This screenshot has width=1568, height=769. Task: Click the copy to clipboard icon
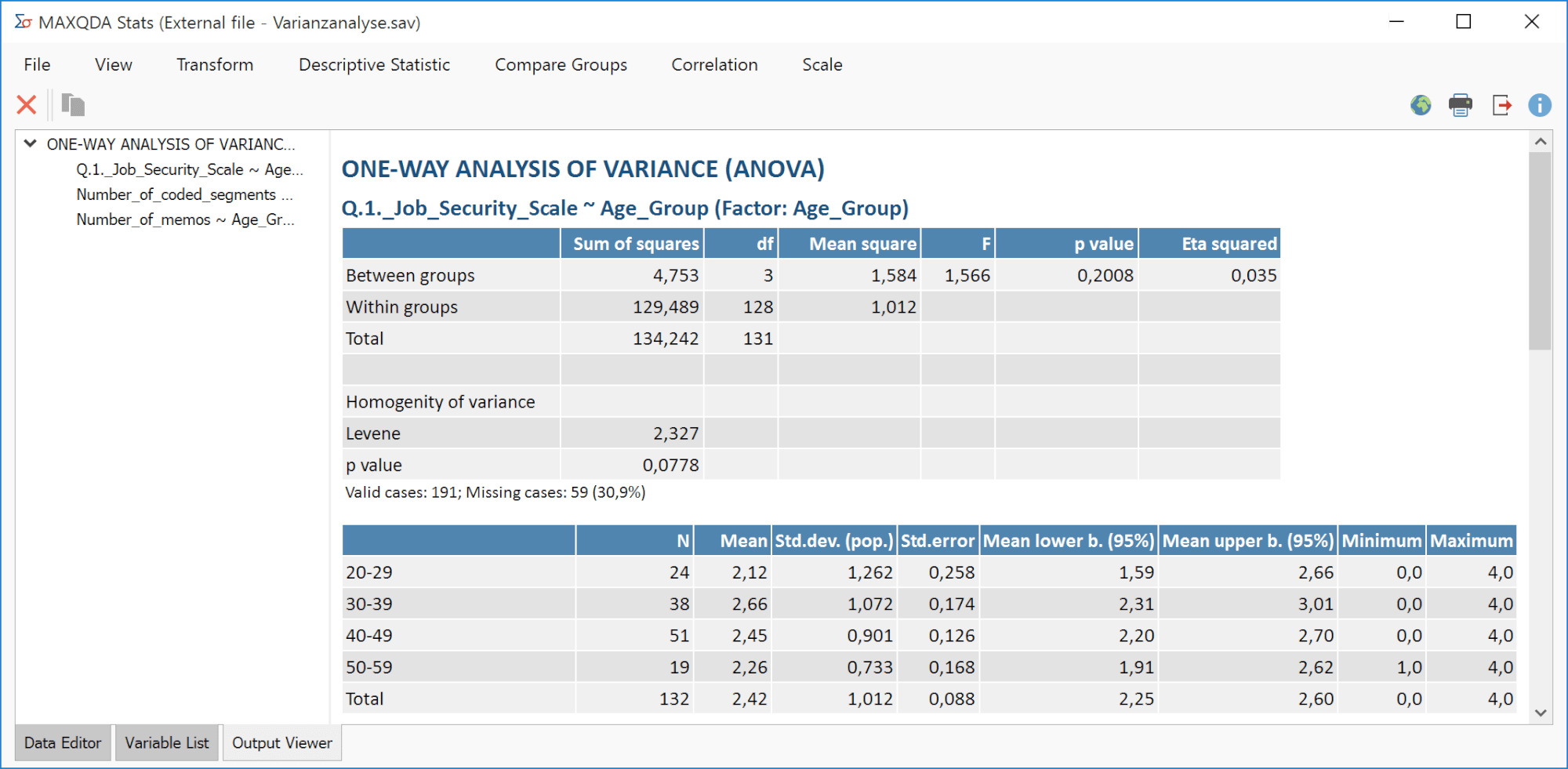tap(73, 104)
